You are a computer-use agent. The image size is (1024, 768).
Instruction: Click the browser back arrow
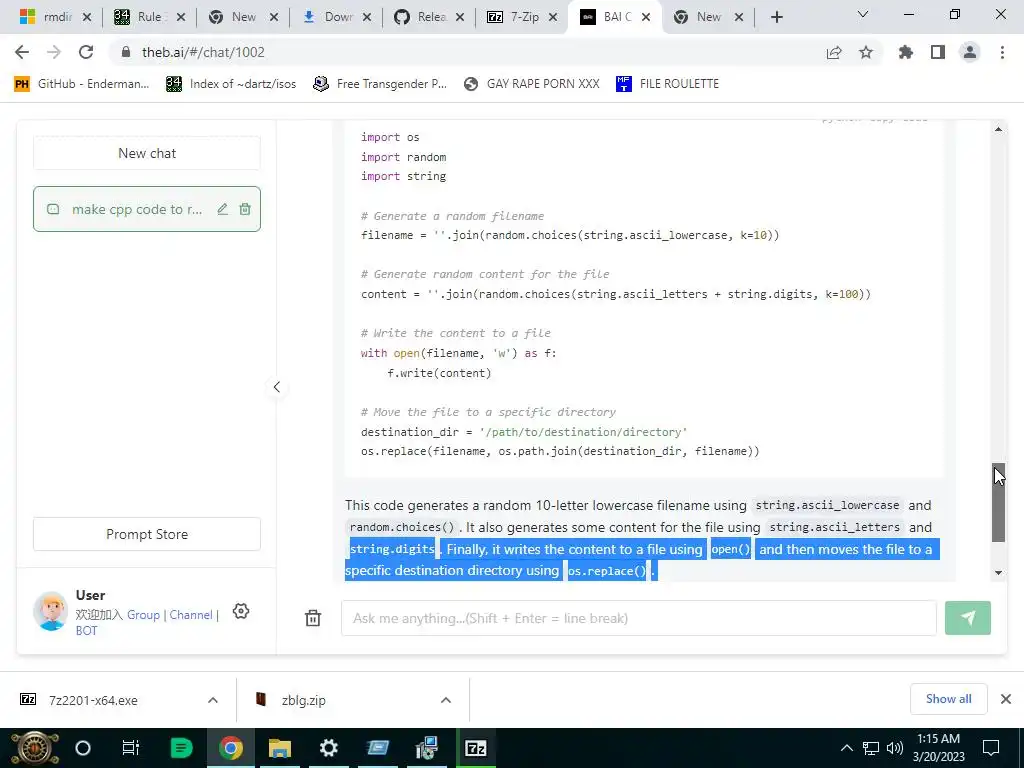coord(22,52)
